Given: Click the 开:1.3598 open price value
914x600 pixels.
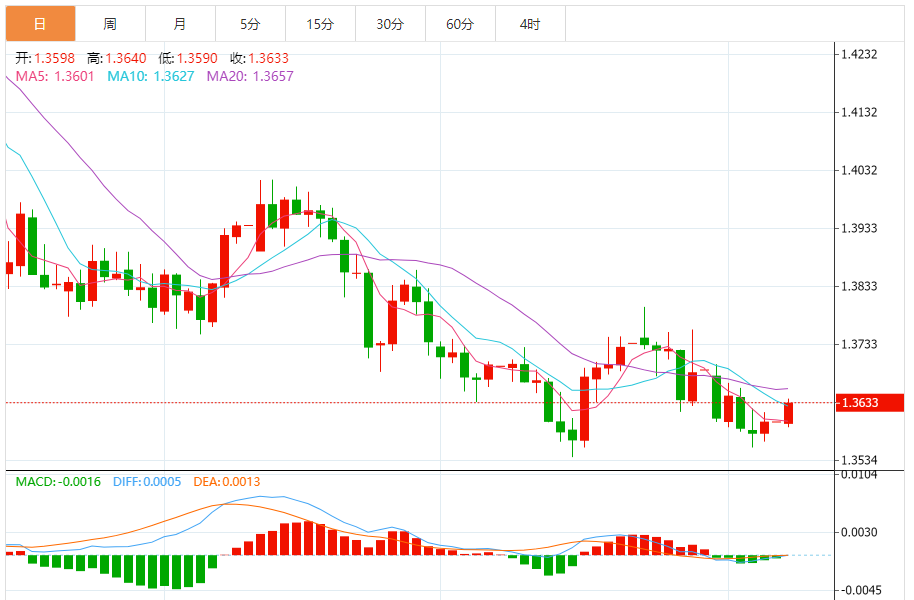Looking at the screenshot, I should point(45,58).
